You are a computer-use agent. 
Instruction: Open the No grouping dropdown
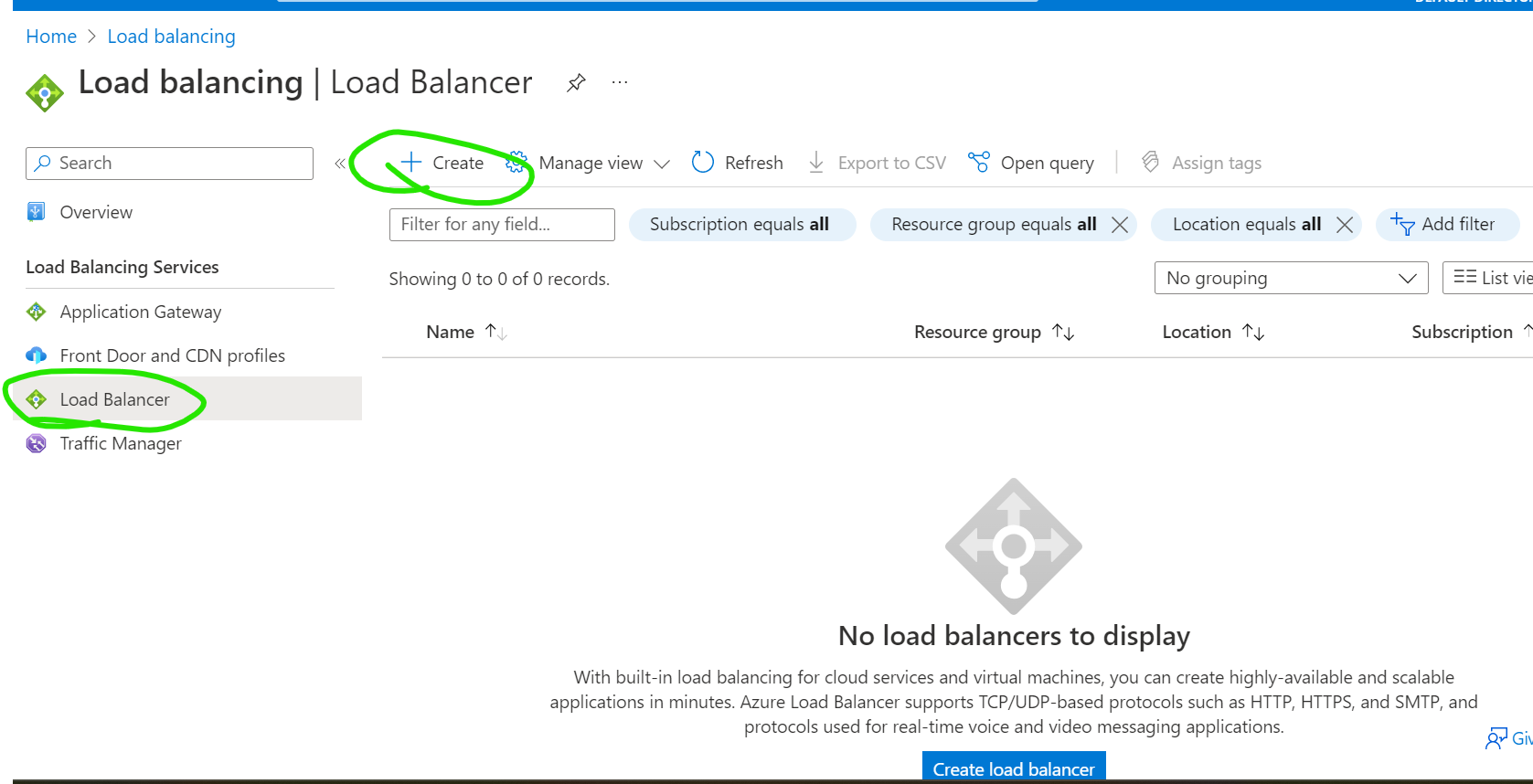click(x=1291, y=278)
